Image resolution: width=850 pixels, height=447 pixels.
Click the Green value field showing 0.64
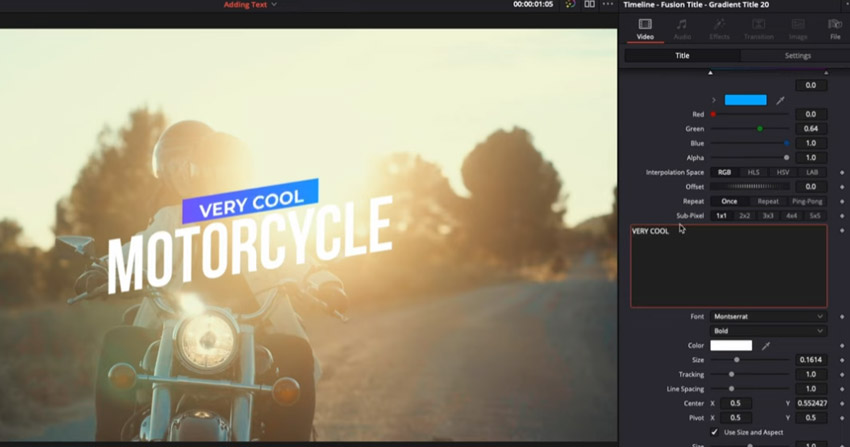pos(810,129)
